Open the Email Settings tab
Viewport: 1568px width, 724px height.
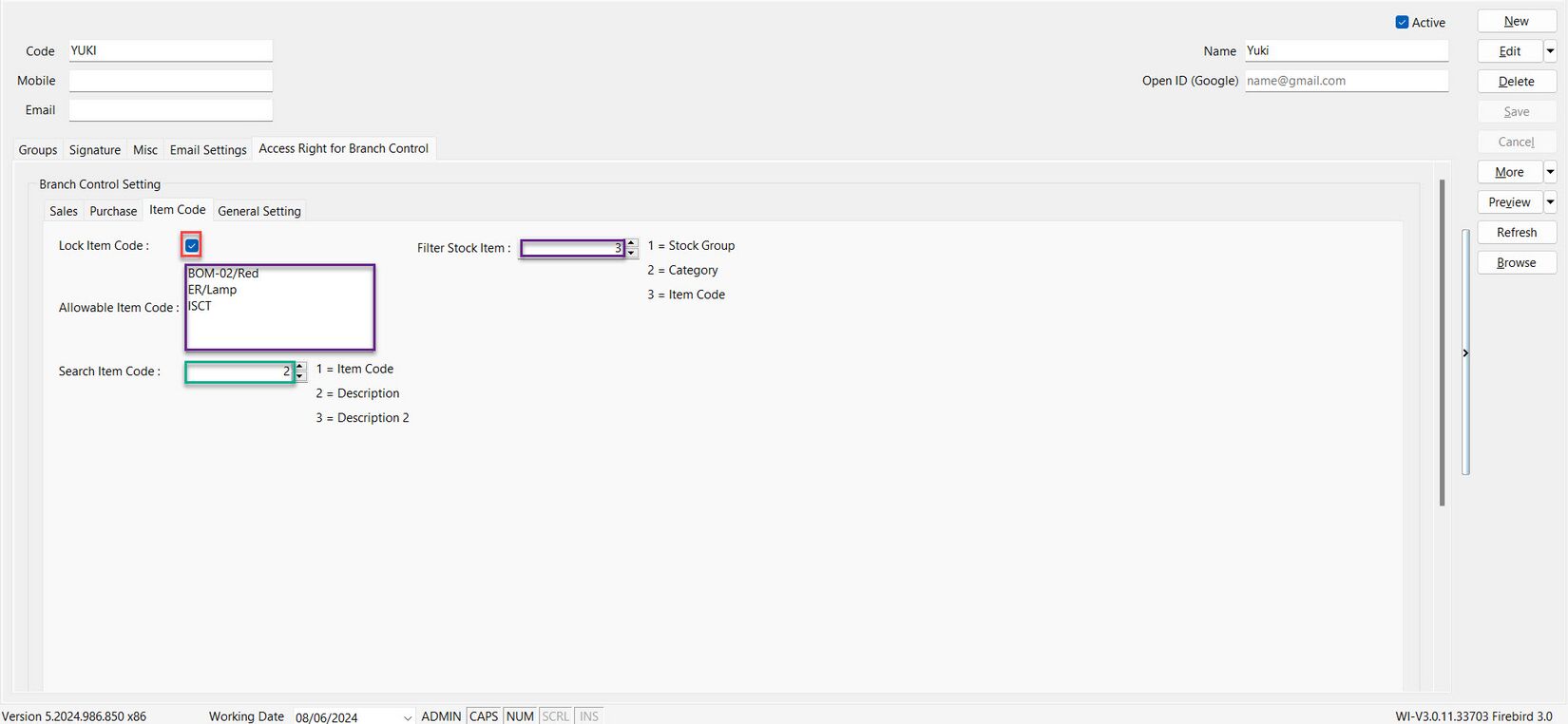pos(208,150)
